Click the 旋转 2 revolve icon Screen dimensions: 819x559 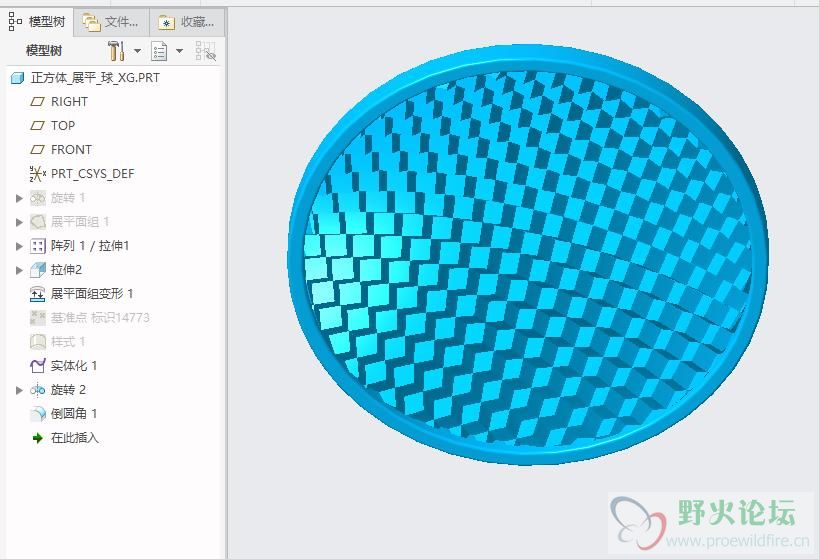coord(38,390)
